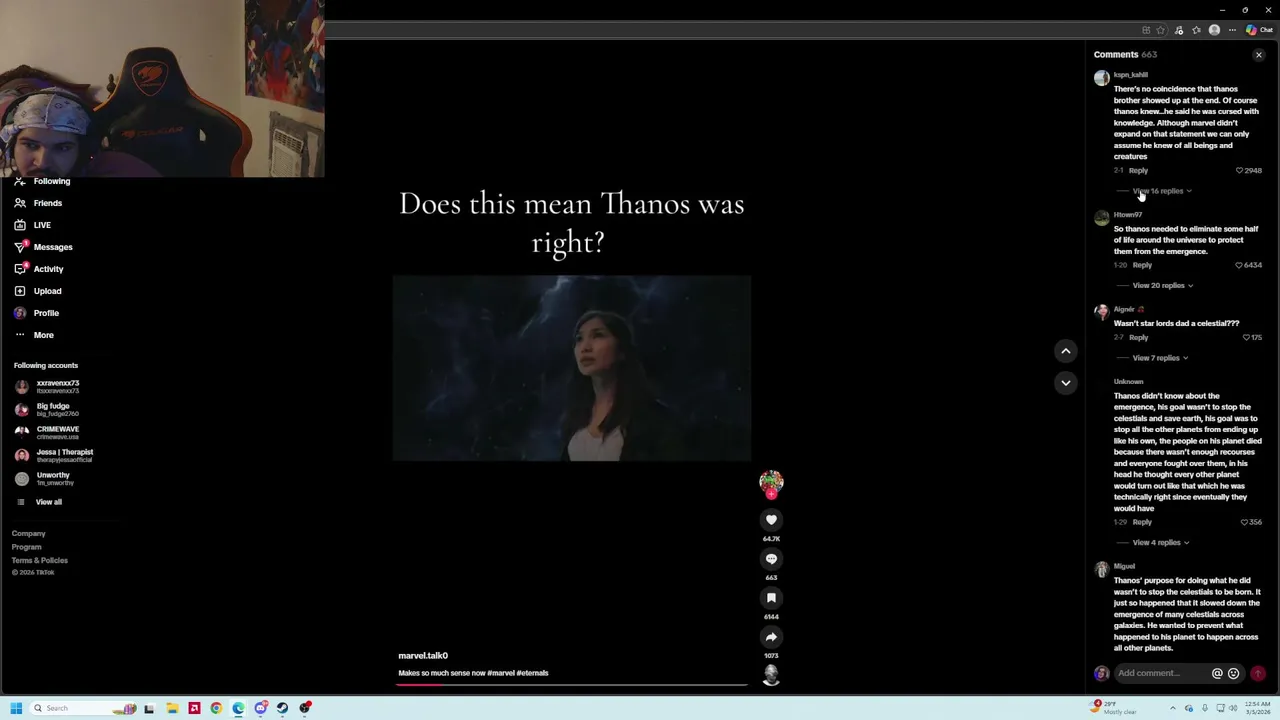The width and height of the screenshot is (1280, 720).
Task: Open marvel.talk0 creator name link
Action: (x=423, y=656)
